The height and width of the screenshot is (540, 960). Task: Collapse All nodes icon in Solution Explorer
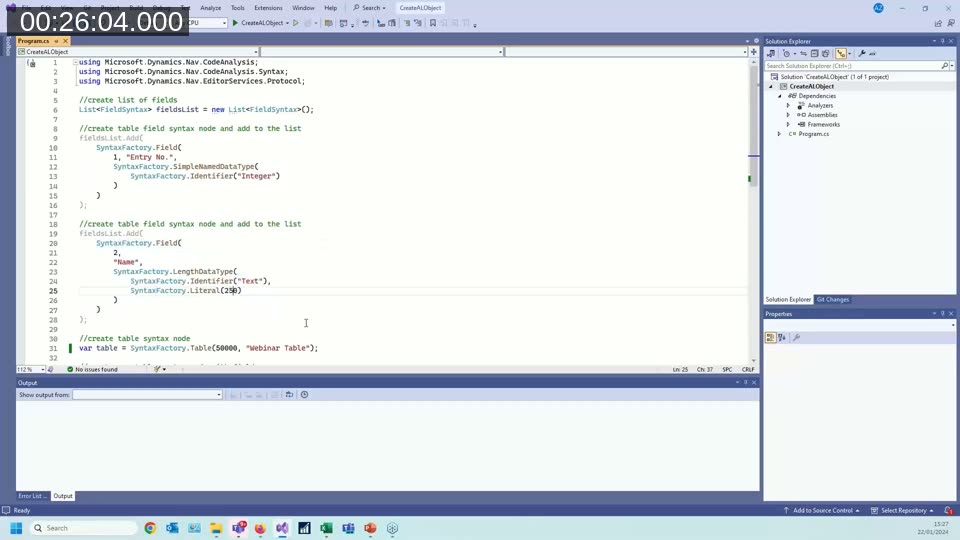[814, 53]
